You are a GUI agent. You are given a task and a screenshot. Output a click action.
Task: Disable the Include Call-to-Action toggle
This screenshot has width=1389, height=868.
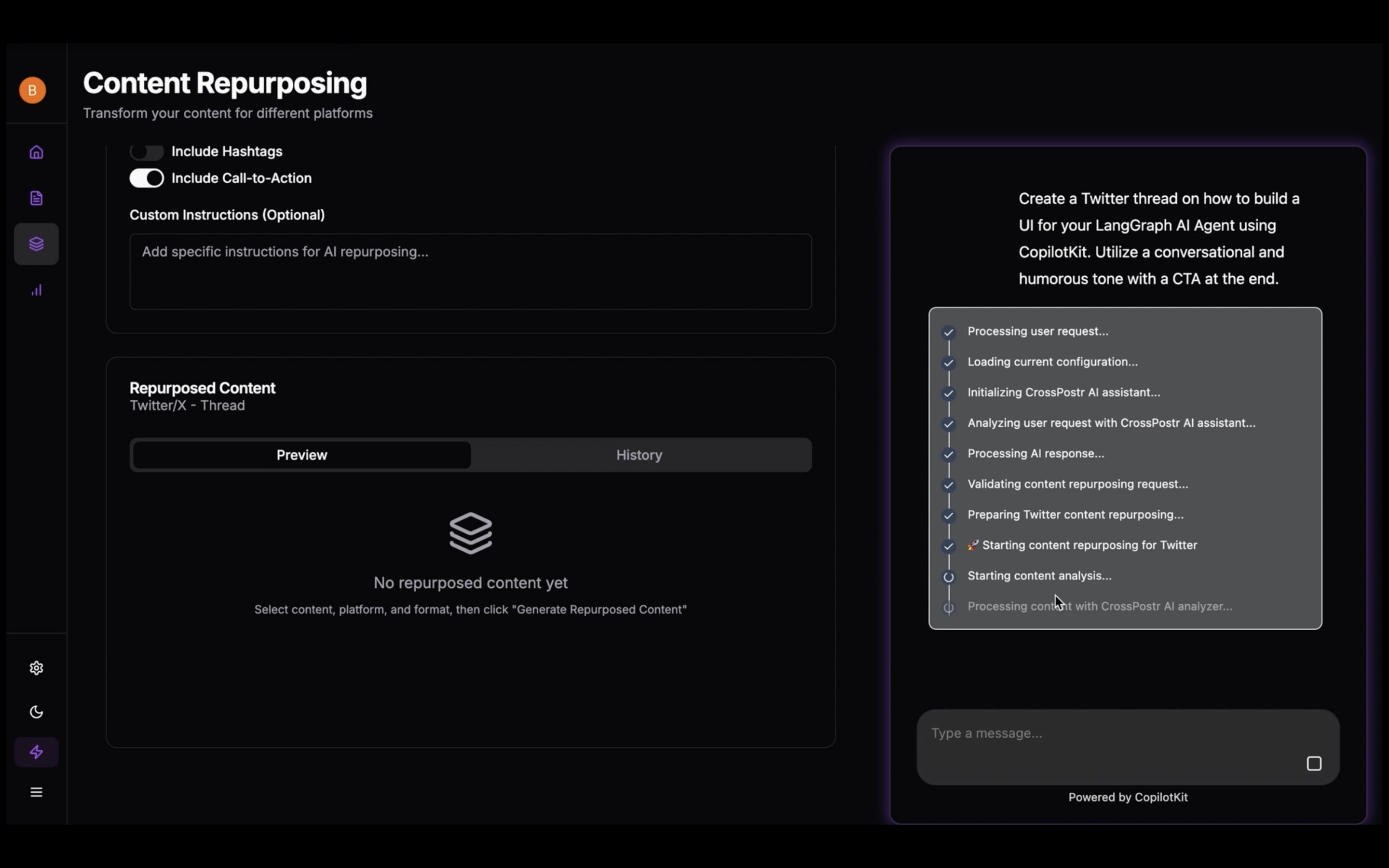(x=146, y=178)
